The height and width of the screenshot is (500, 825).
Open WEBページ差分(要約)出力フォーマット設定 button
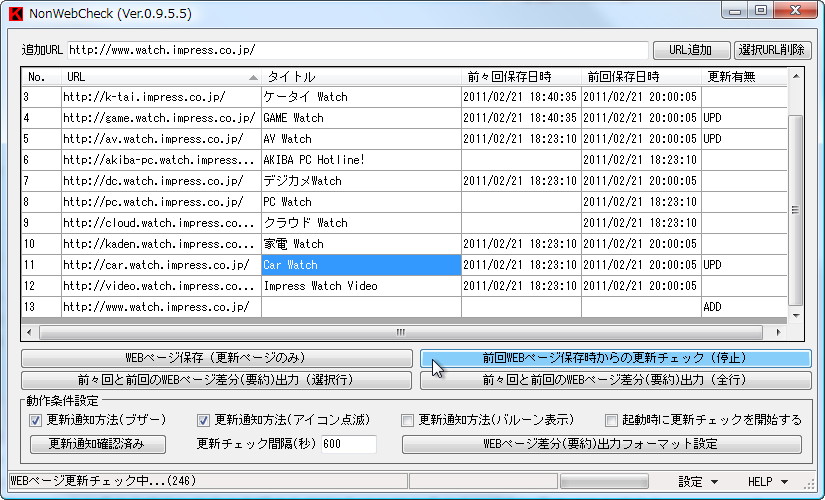[601, 444]
